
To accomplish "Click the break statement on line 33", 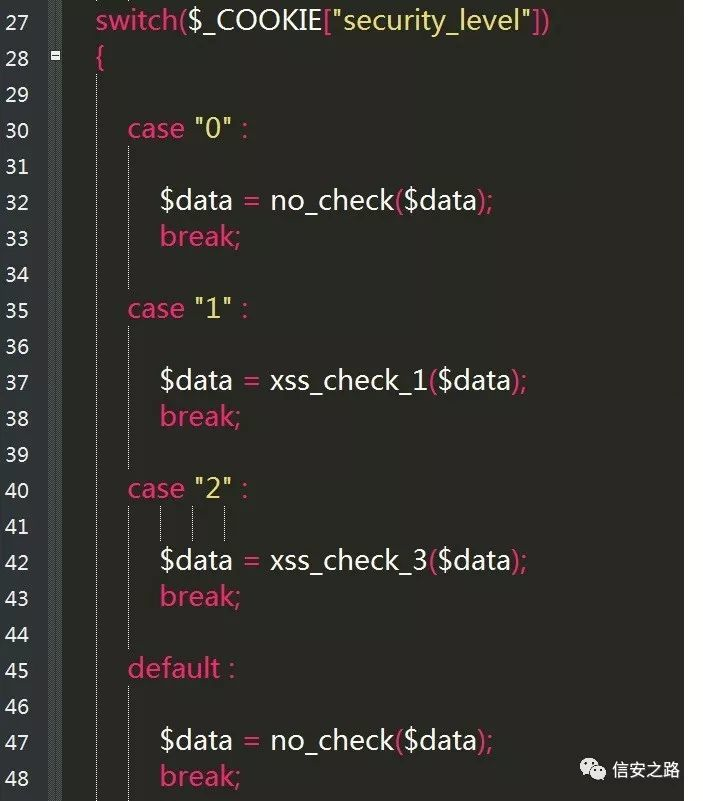I will click(x=200, y=237).
